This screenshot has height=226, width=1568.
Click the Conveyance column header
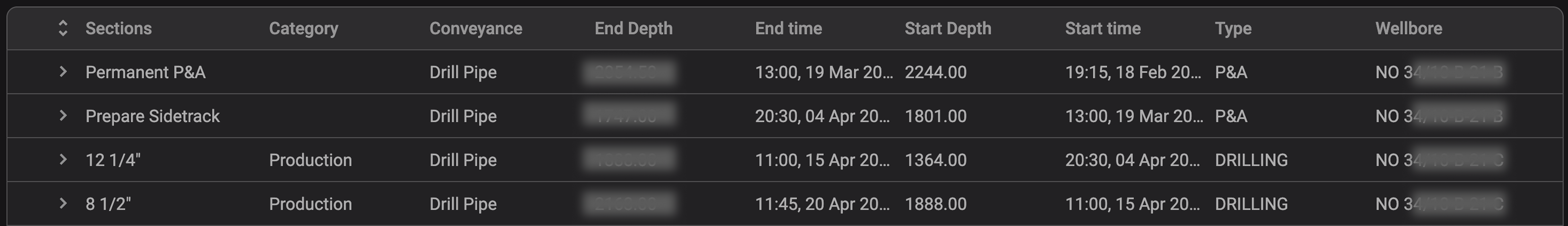pos(475,28)
